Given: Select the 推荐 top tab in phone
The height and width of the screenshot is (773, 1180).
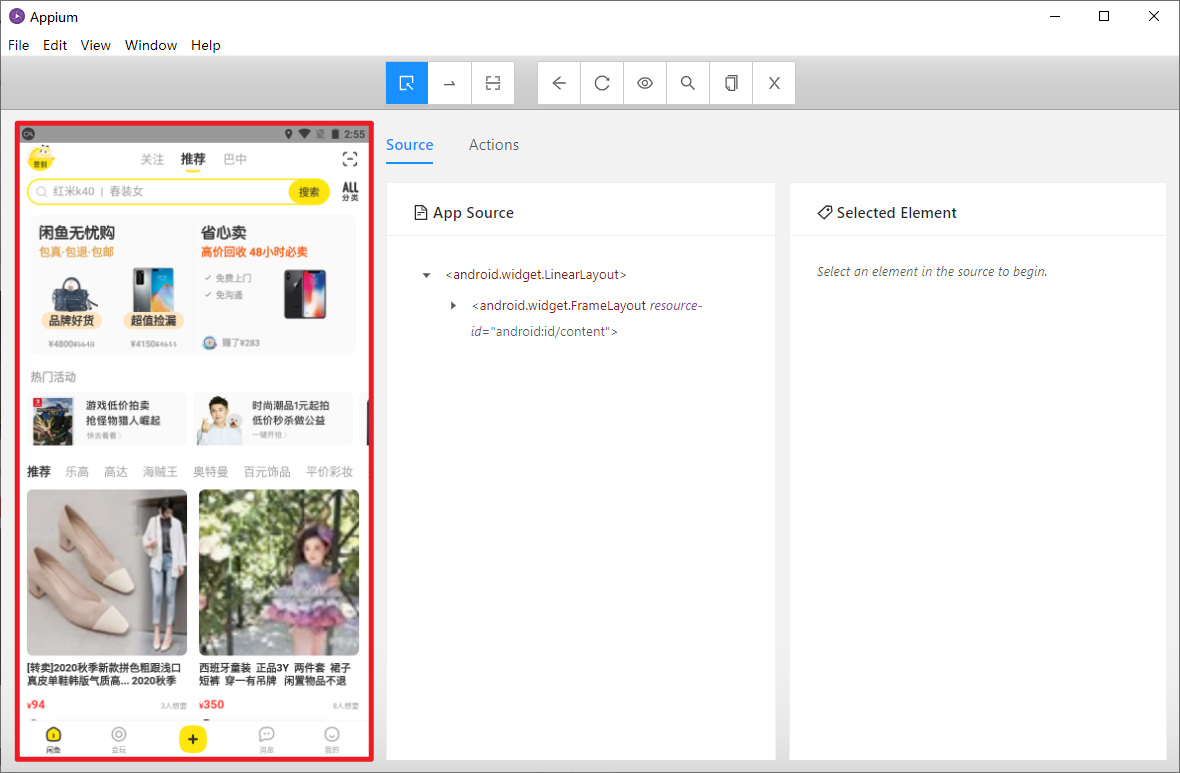Looking at the screenshot, I should (x=193, y=159).
